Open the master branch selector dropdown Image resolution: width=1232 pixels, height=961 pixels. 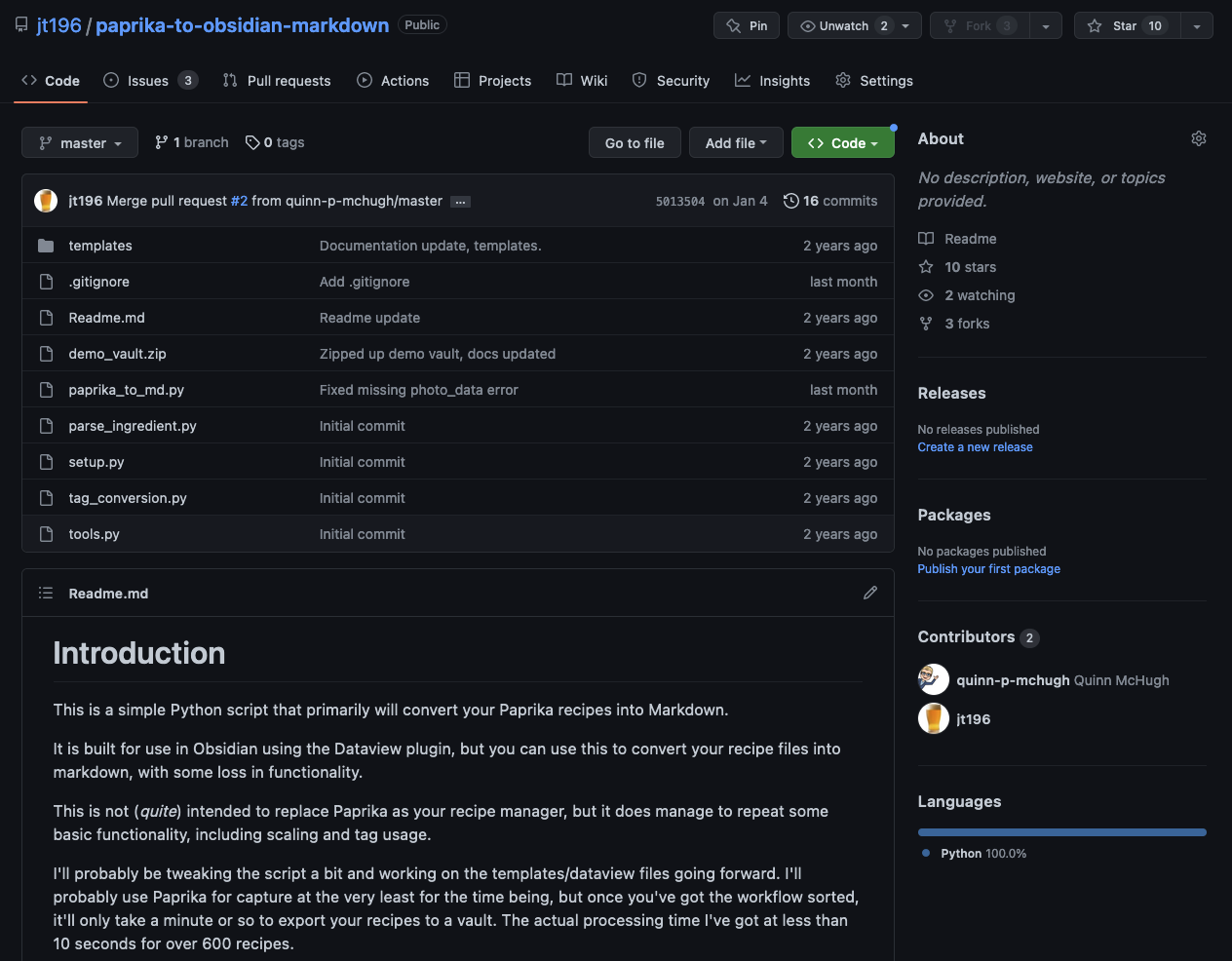80,142
